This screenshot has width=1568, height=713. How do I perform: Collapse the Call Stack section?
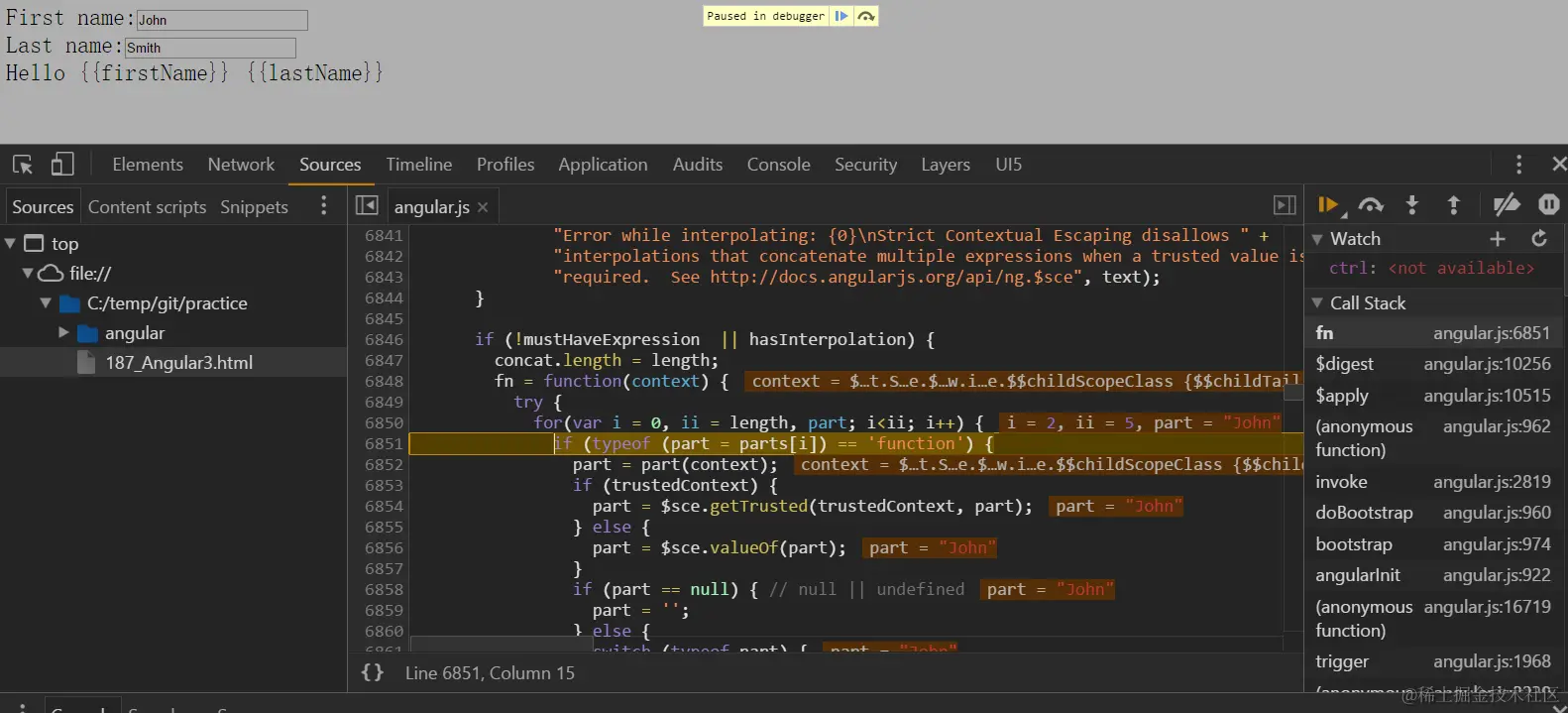1317,303
